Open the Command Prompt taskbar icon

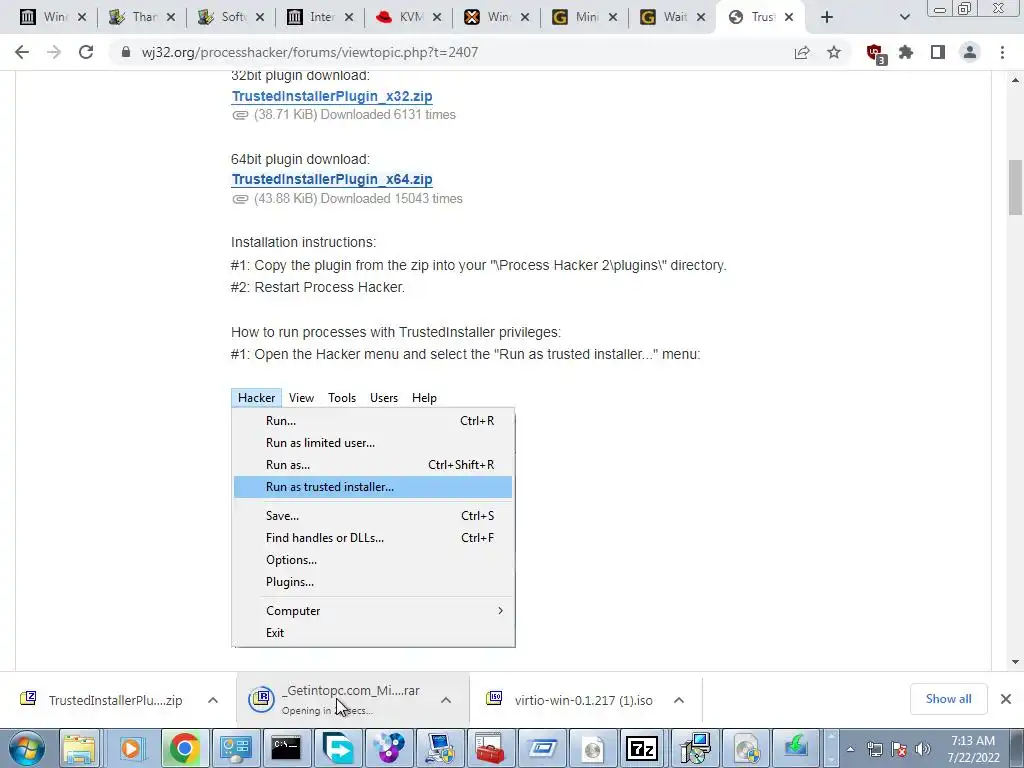[286, 748]
